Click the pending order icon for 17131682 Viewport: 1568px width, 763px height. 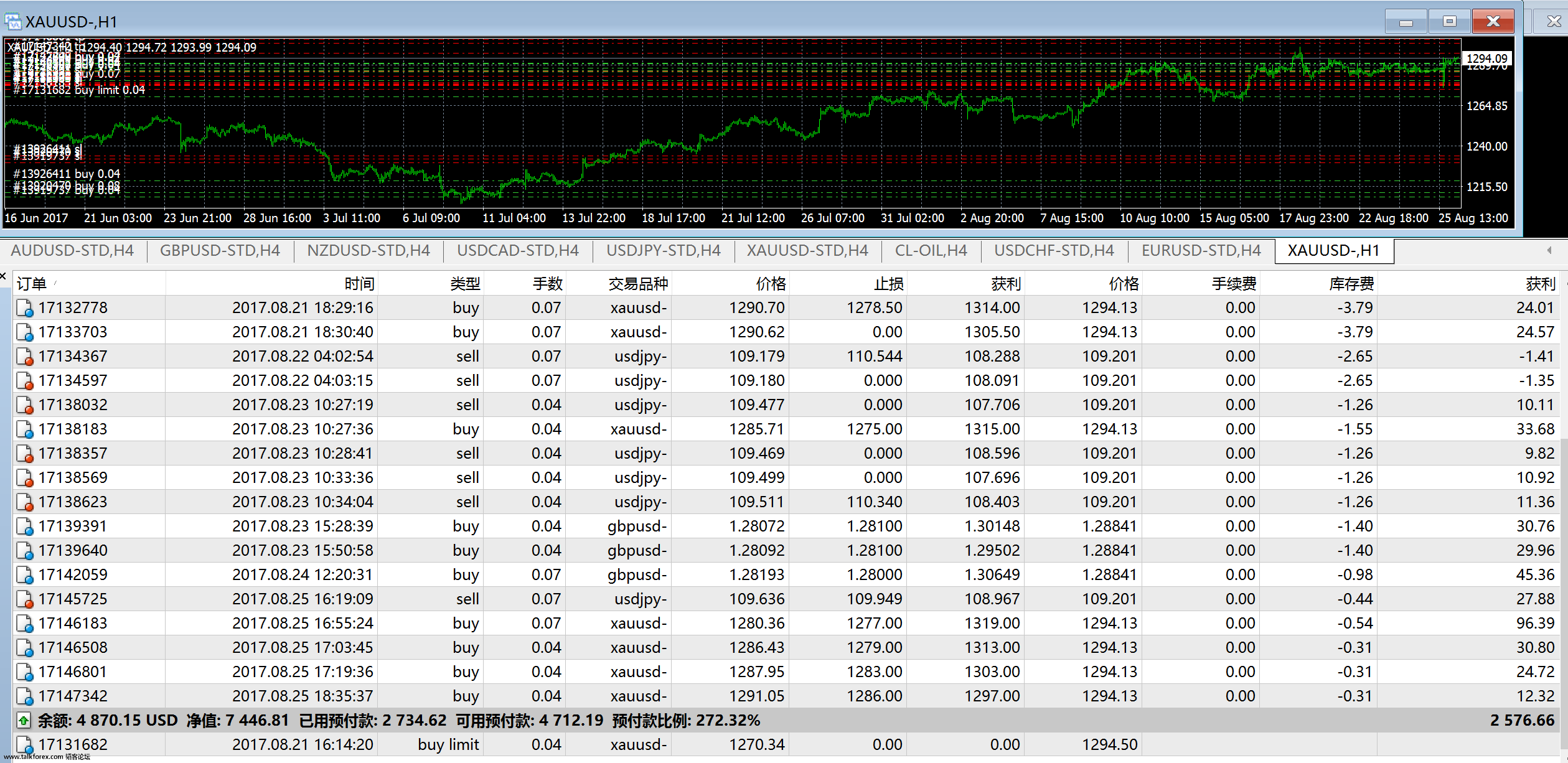[25, 745]
